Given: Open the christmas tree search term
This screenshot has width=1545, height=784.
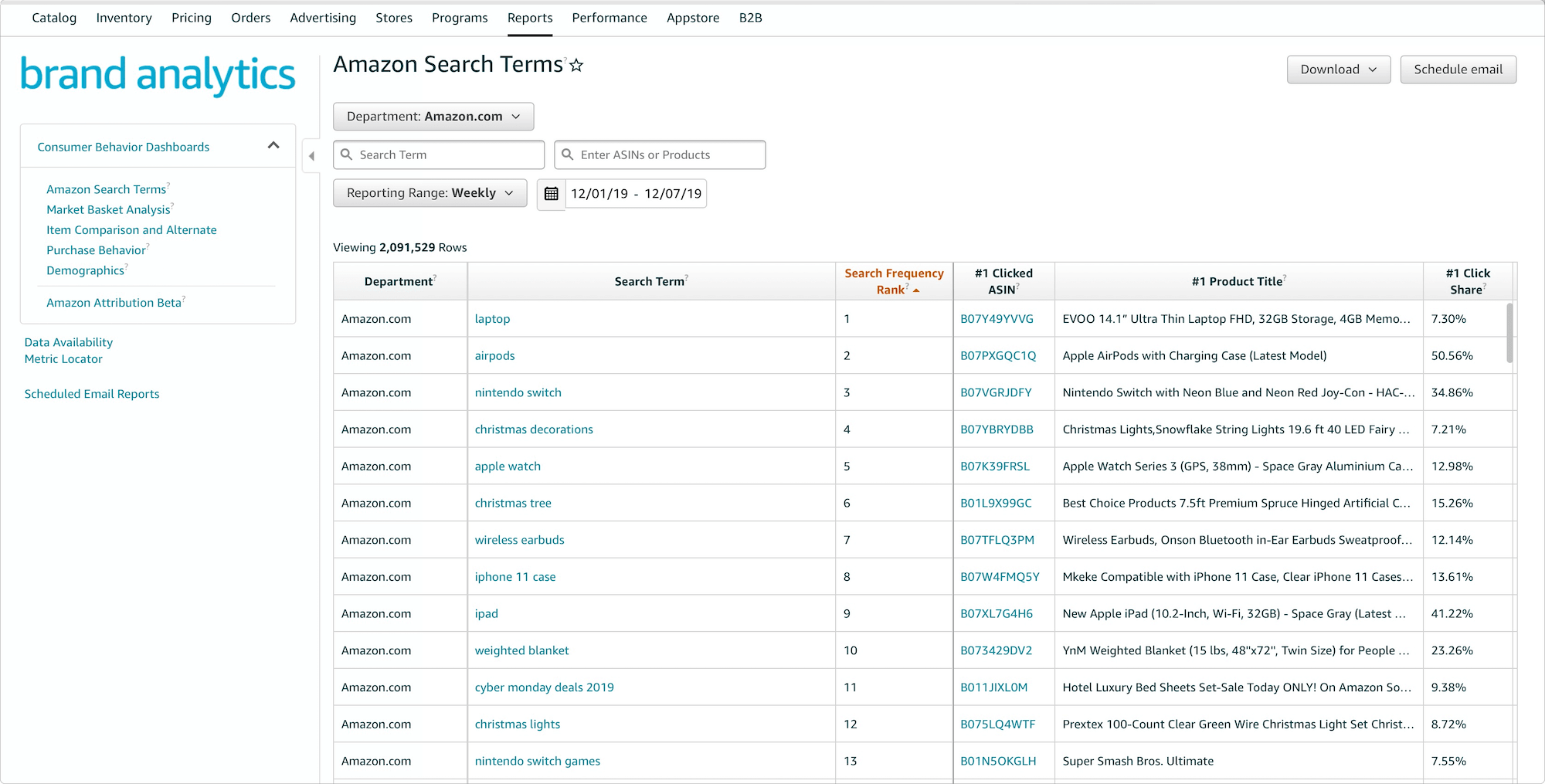Looking at the screenshot, I should pos(513,503).
